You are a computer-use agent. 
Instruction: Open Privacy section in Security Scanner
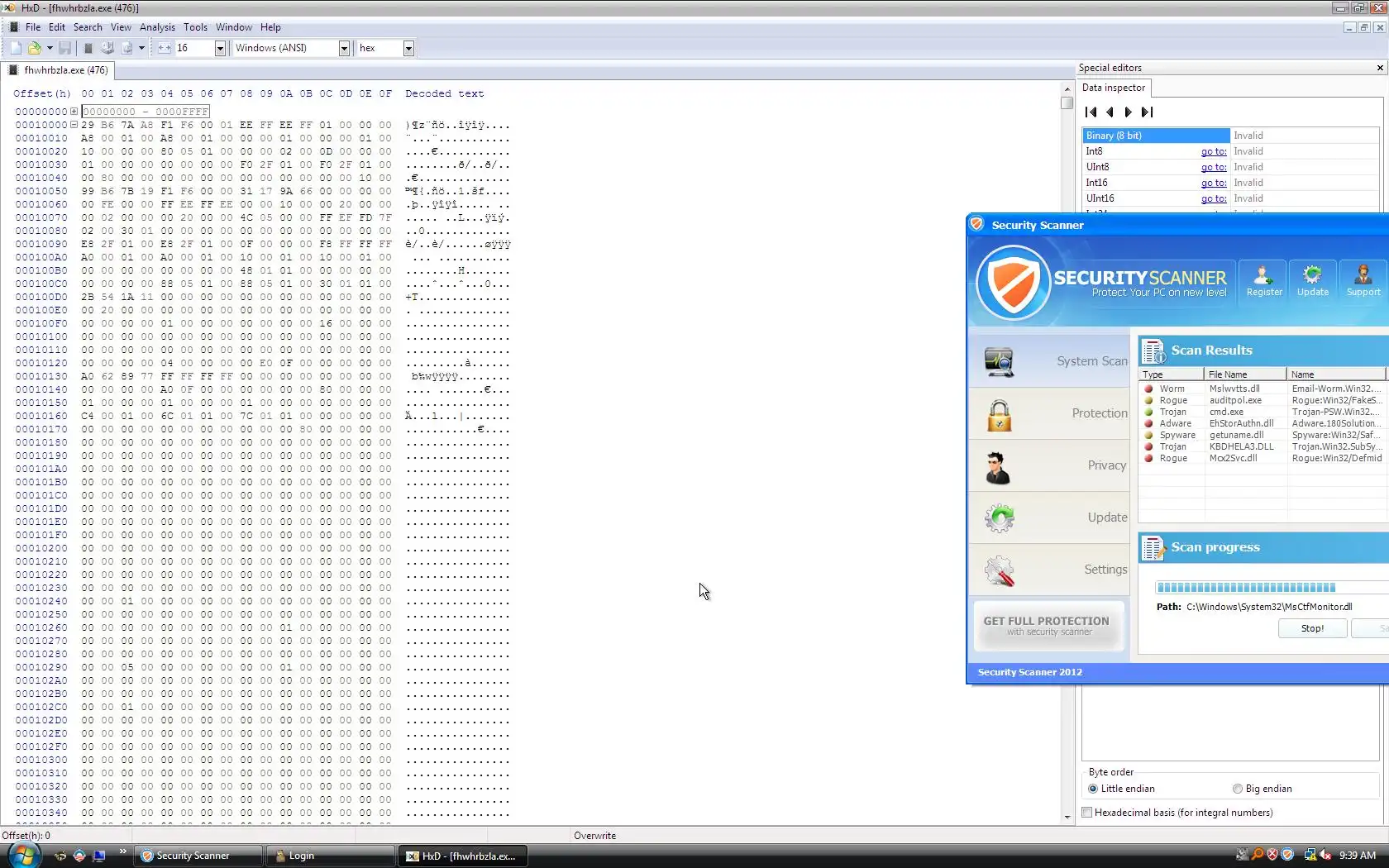pos(1049,465)
